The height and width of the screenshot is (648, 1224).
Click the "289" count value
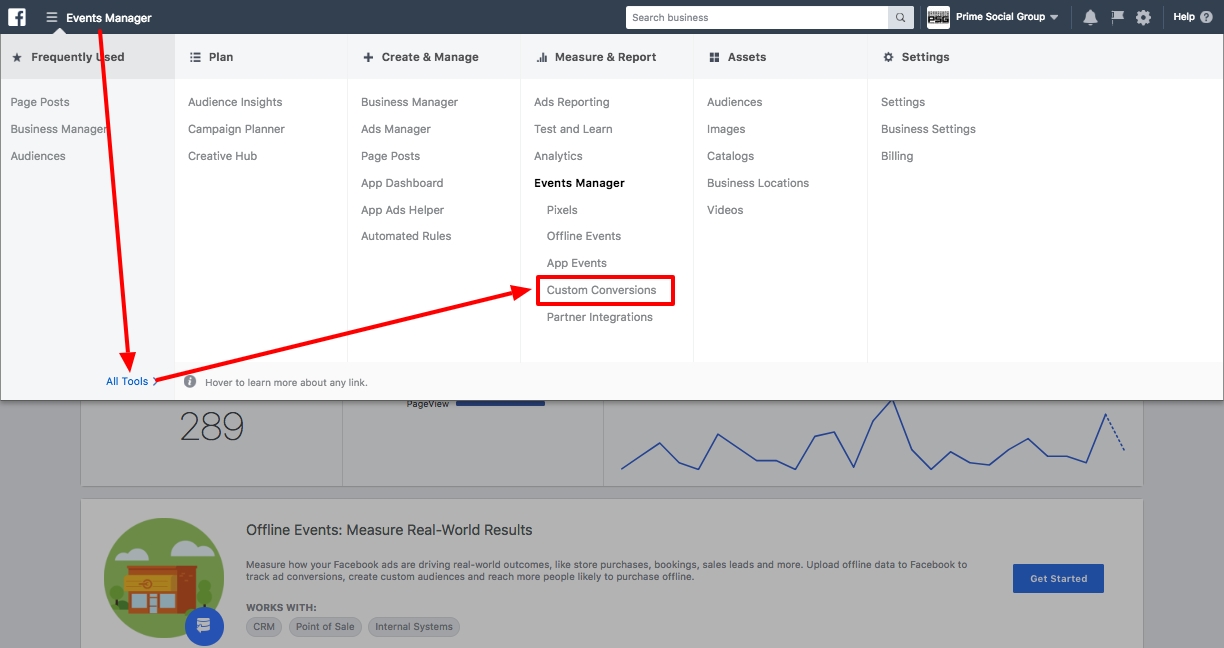pyautogui.click(x=212, y=427)
